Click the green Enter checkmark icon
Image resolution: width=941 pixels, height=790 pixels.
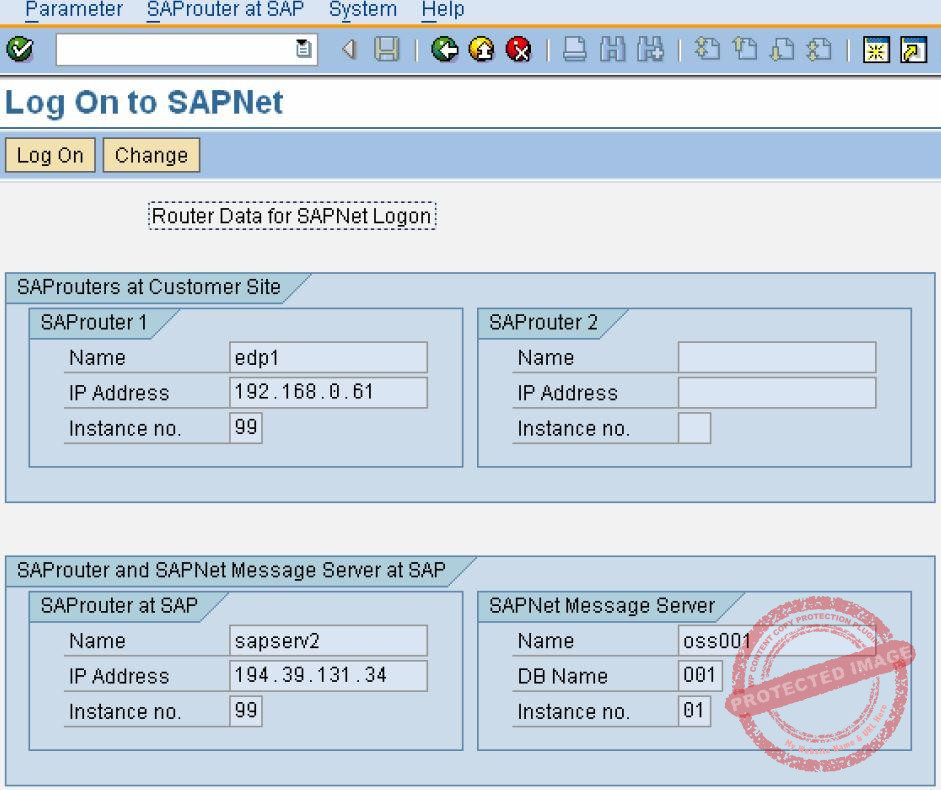(x=18, y=50)
